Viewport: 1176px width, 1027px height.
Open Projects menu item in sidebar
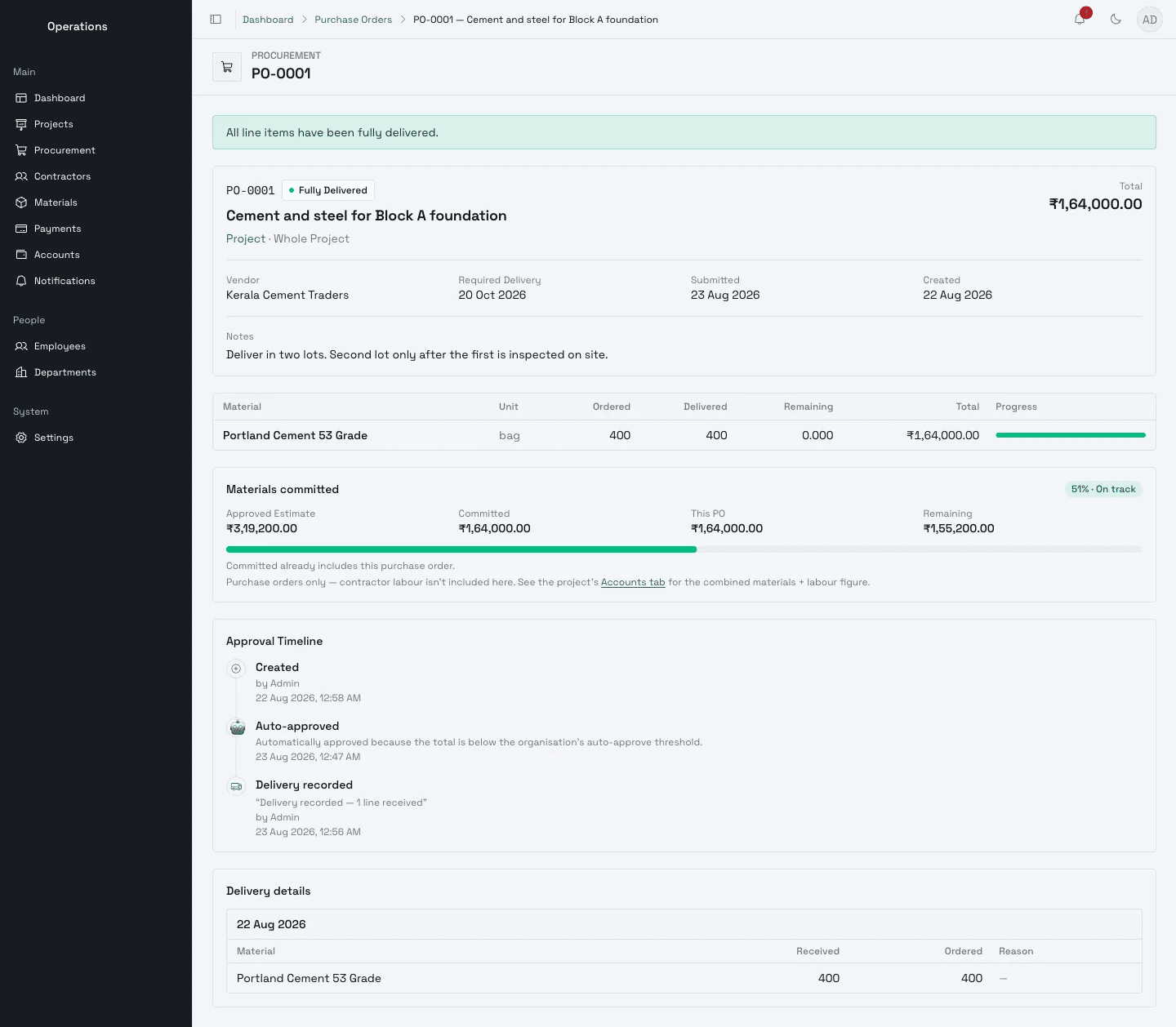click(x=96, y=124)
